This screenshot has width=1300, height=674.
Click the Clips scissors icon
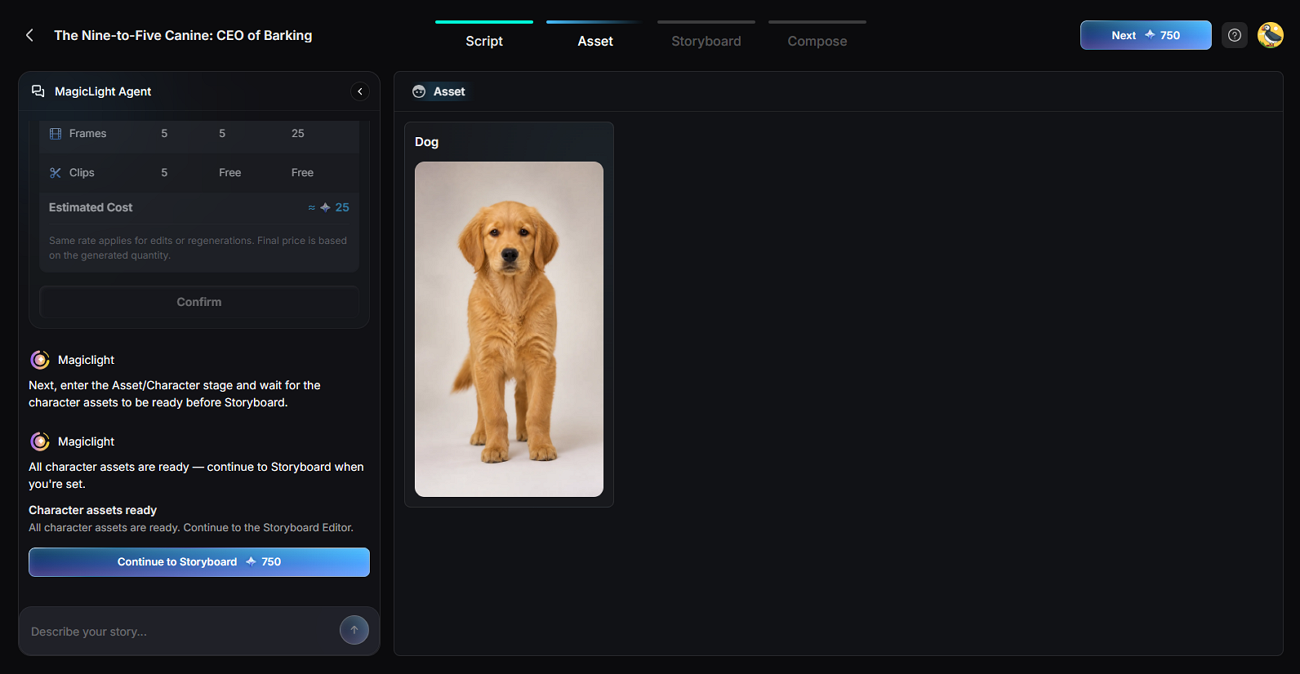(x=55, y=172)
